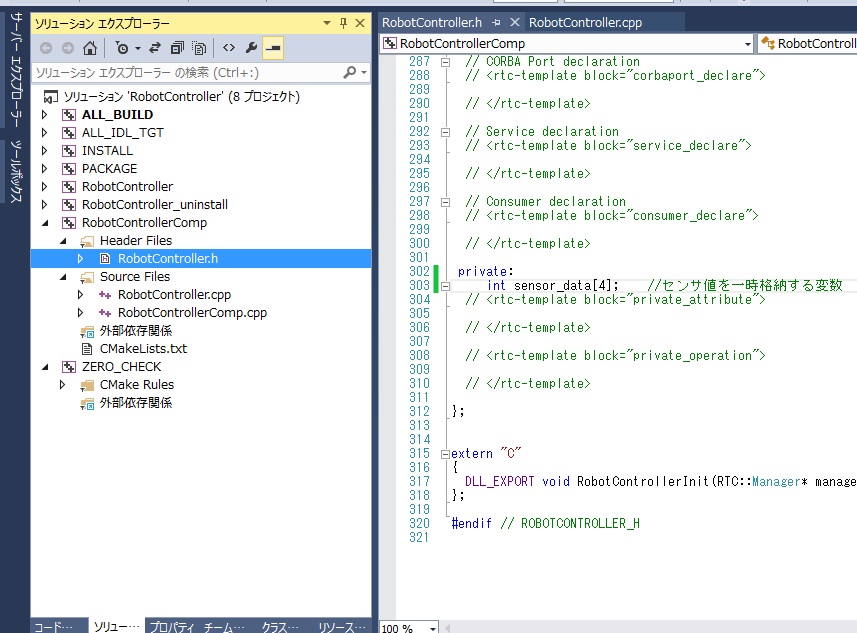This screenshot has width=857, height=633.
Task: Click the Home icon in Solution Explorer
Action: point(90,48)
